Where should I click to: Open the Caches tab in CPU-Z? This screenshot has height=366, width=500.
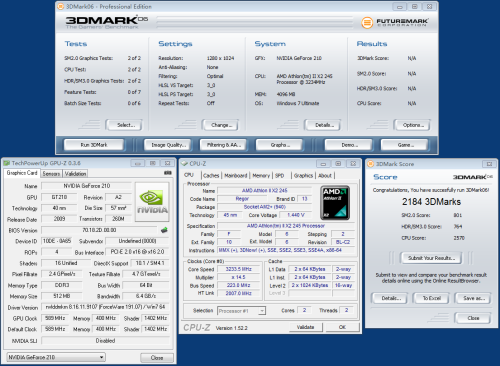pyautogui.click(x=211, y=175)
